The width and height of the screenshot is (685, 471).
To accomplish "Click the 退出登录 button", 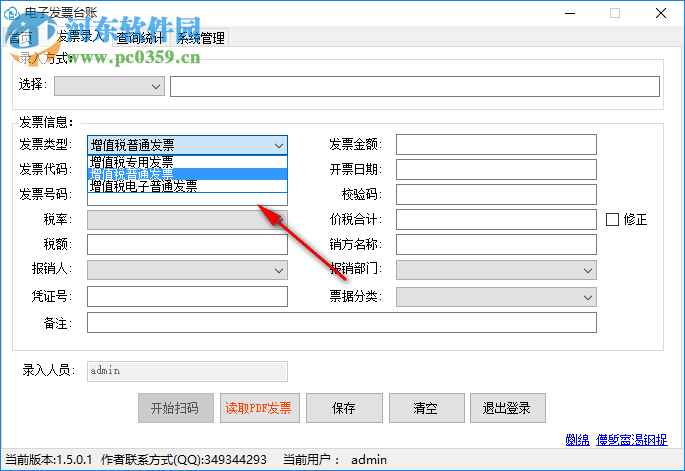I will (508, 408).
